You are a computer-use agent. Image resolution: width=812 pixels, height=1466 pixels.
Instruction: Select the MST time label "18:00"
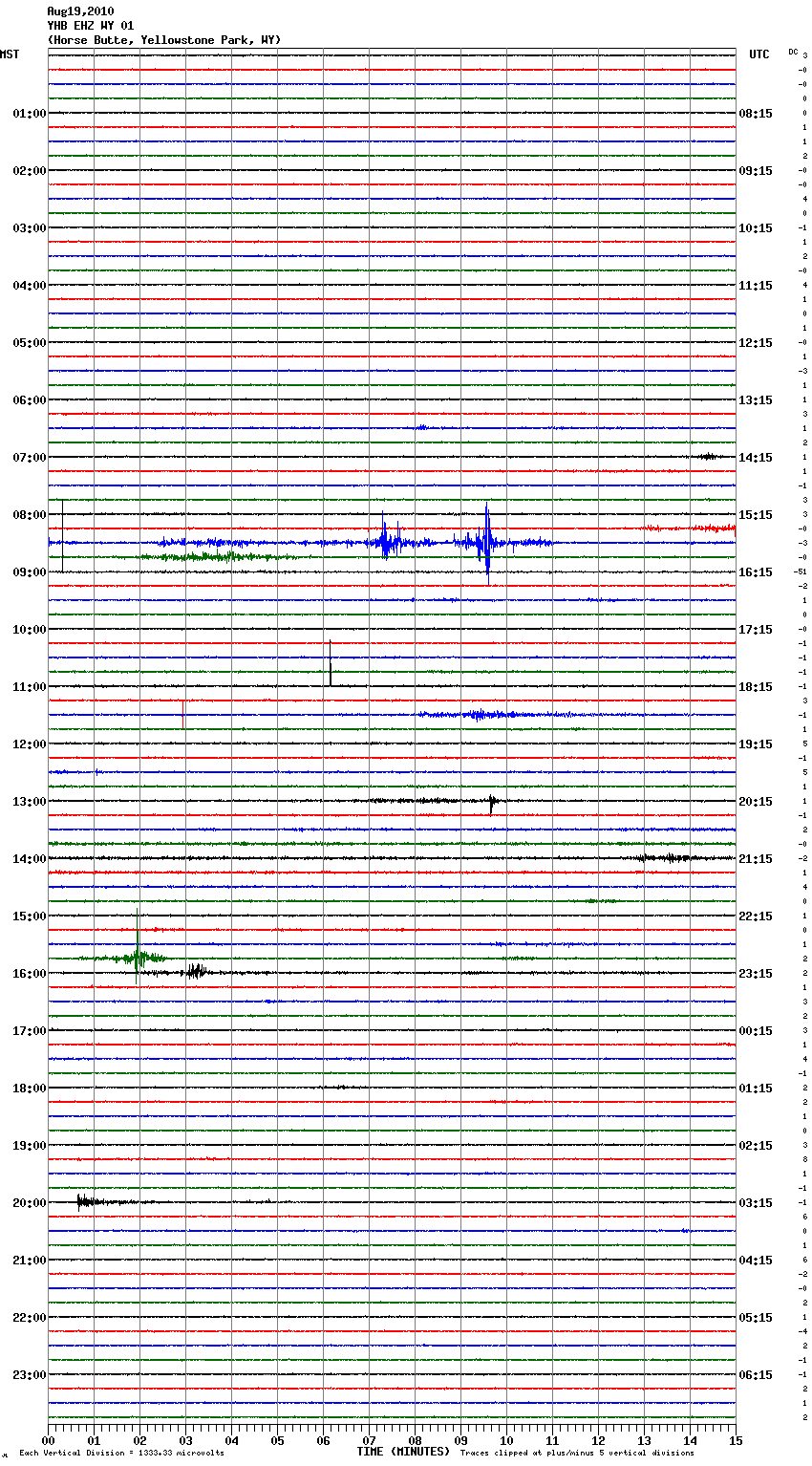pos(30,1089)
